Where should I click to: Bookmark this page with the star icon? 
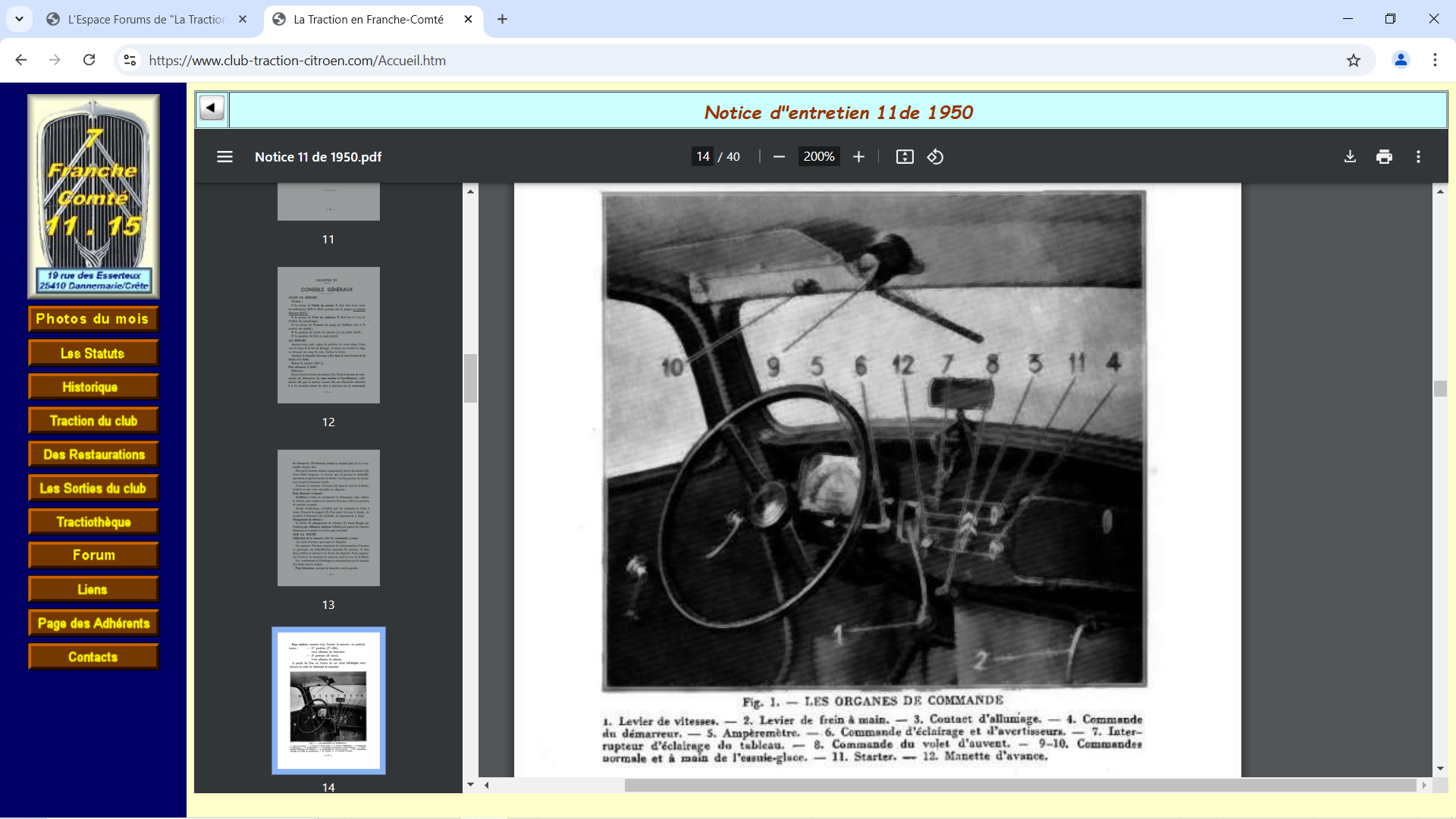1354,61
